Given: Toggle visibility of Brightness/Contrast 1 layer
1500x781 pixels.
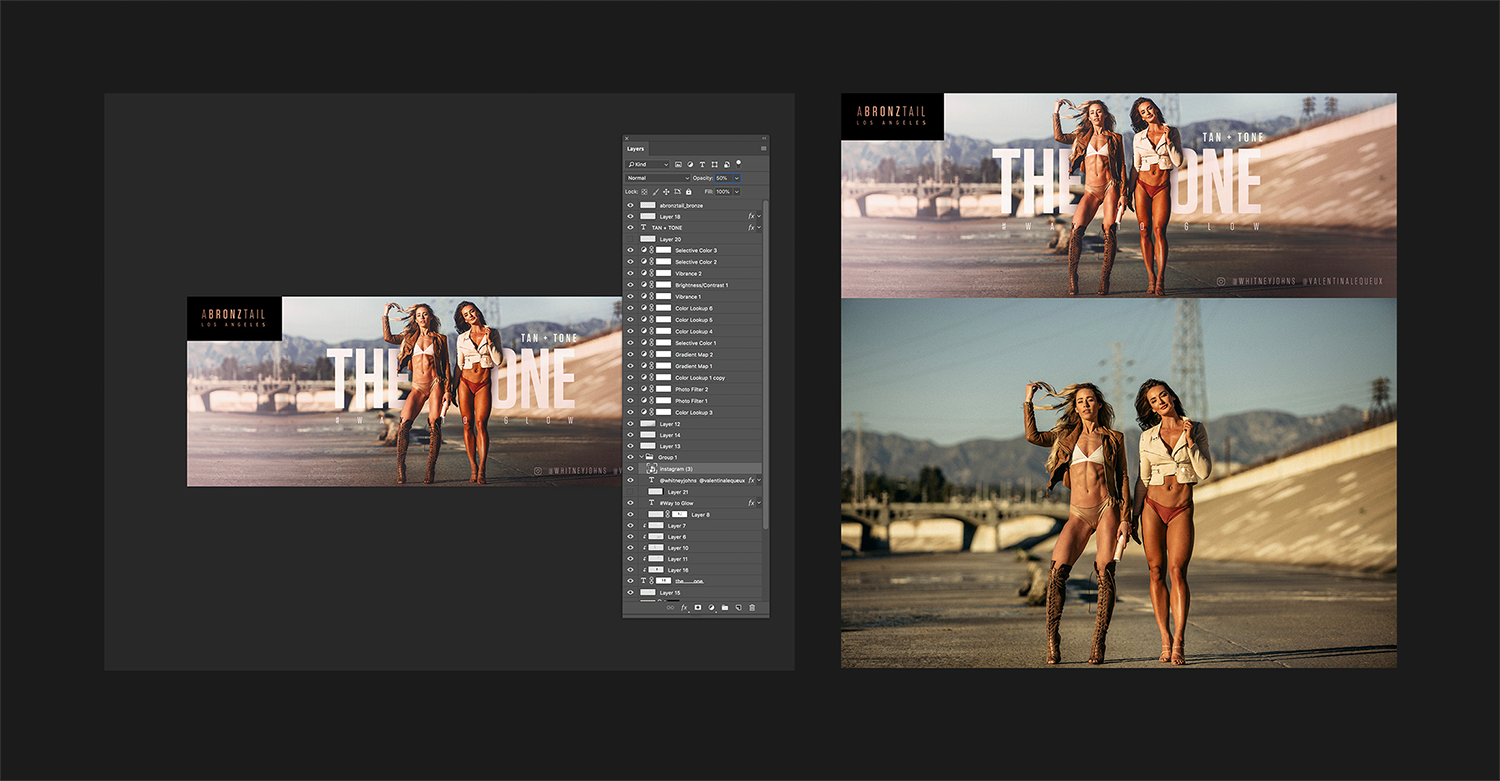Looking at the screenshot, I should (630, 285).
